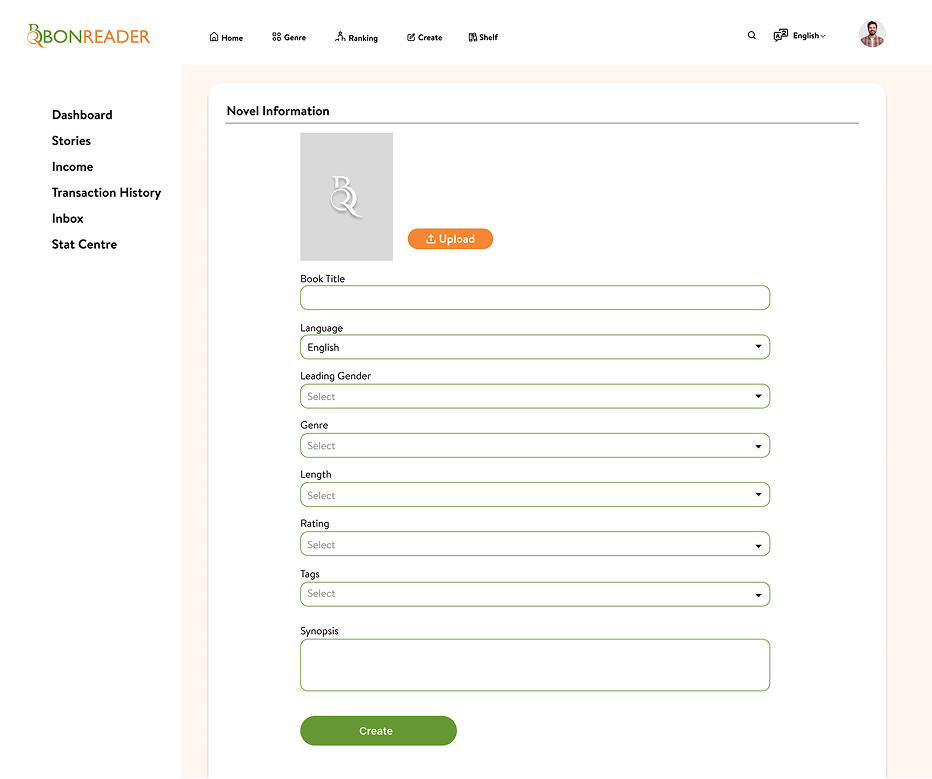Click the search magnifier icon
Screen dimensions: 932x779
tap(752, 35)
